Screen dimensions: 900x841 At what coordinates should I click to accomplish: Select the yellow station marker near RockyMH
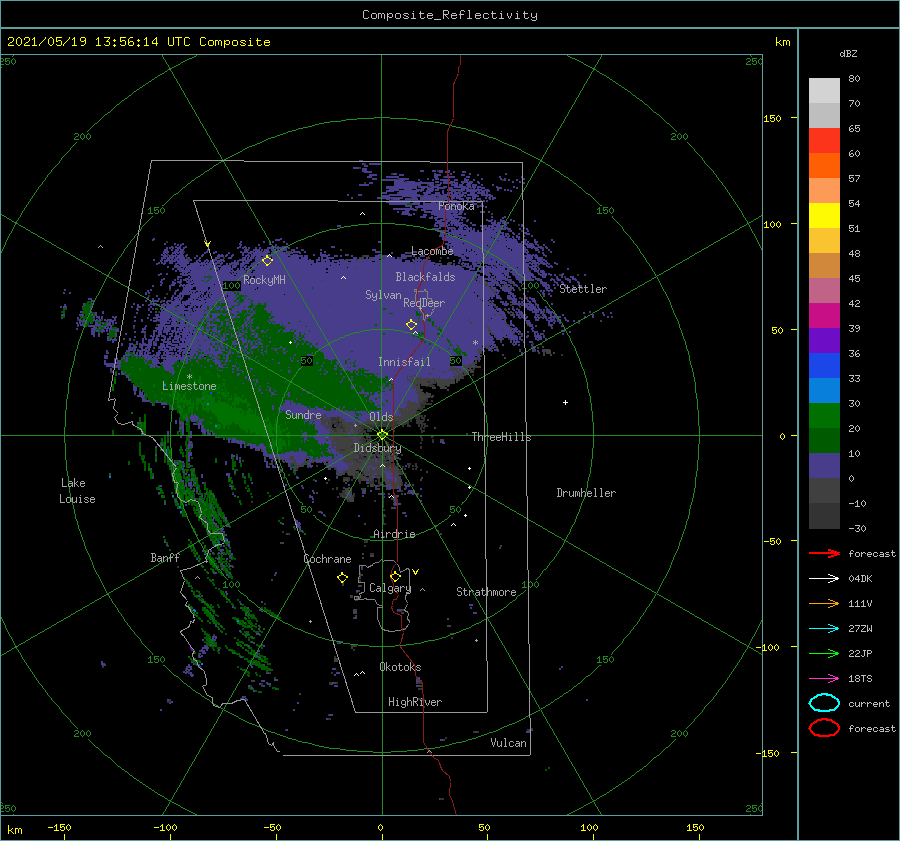[x=267, y=261]
